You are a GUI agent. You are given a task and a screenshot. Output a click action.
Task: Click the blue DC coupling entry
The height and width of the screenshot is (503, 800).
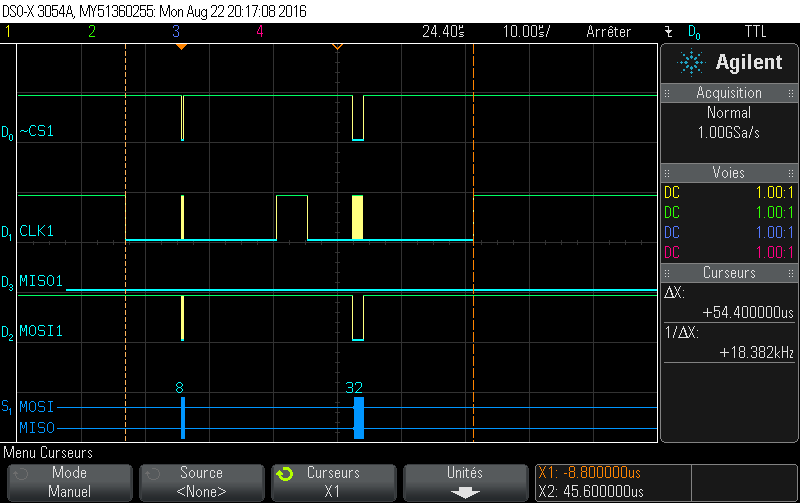(x=672, y=233)
